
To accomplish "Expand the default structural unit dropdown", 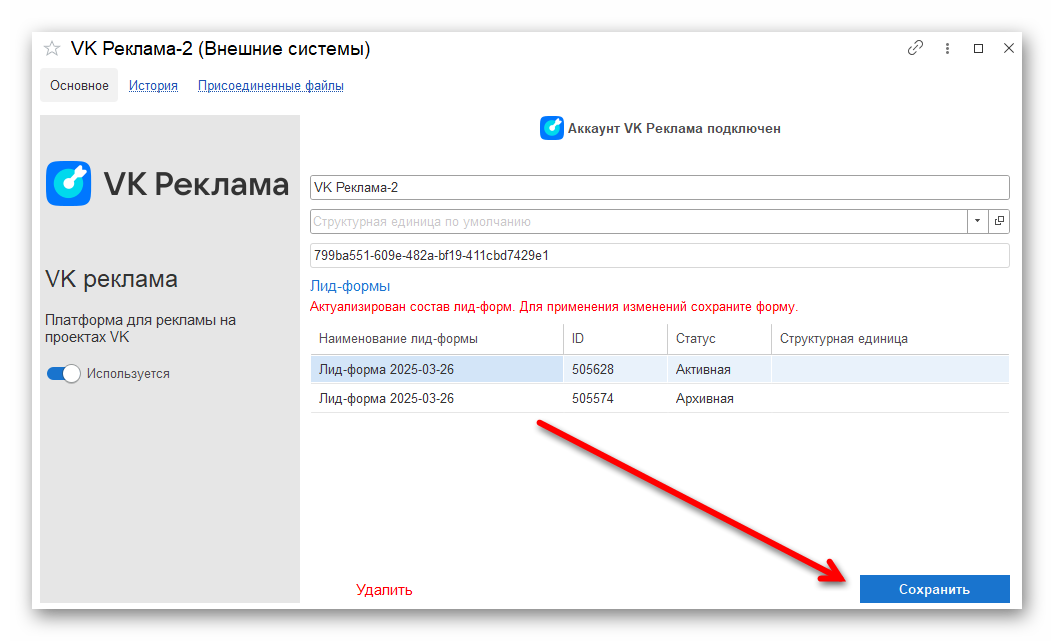I will pyautogui.click(x=977, y=221).
